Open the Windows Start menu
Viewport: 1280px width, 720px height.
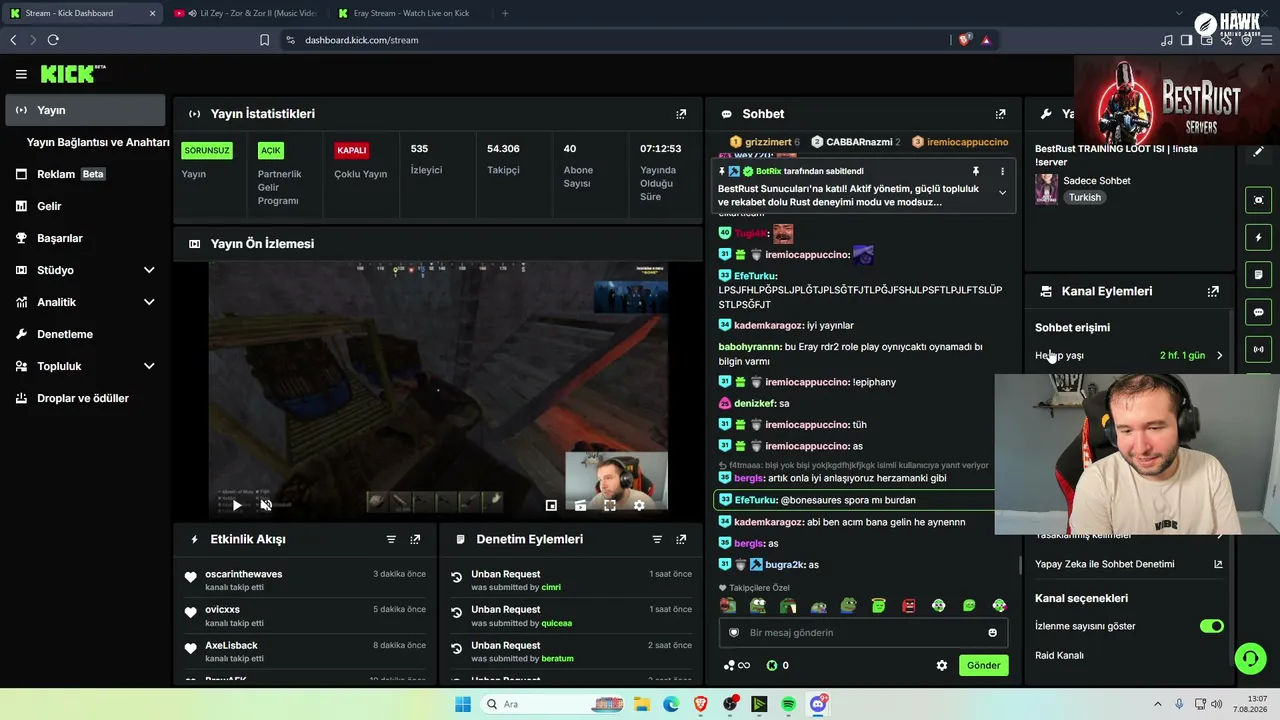[x=462, y=704]
